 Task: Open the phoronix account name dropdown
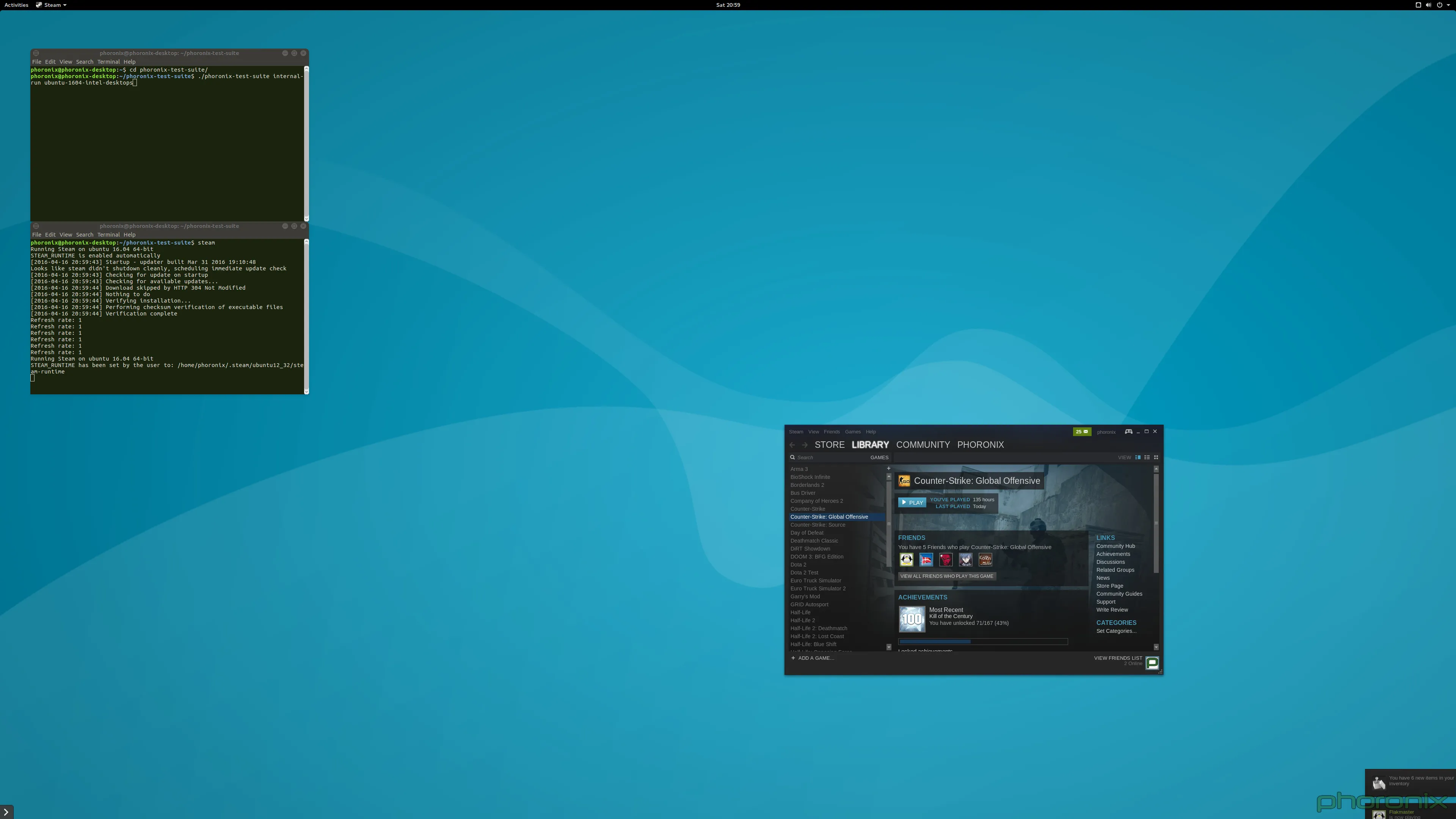pos(1106,432)
